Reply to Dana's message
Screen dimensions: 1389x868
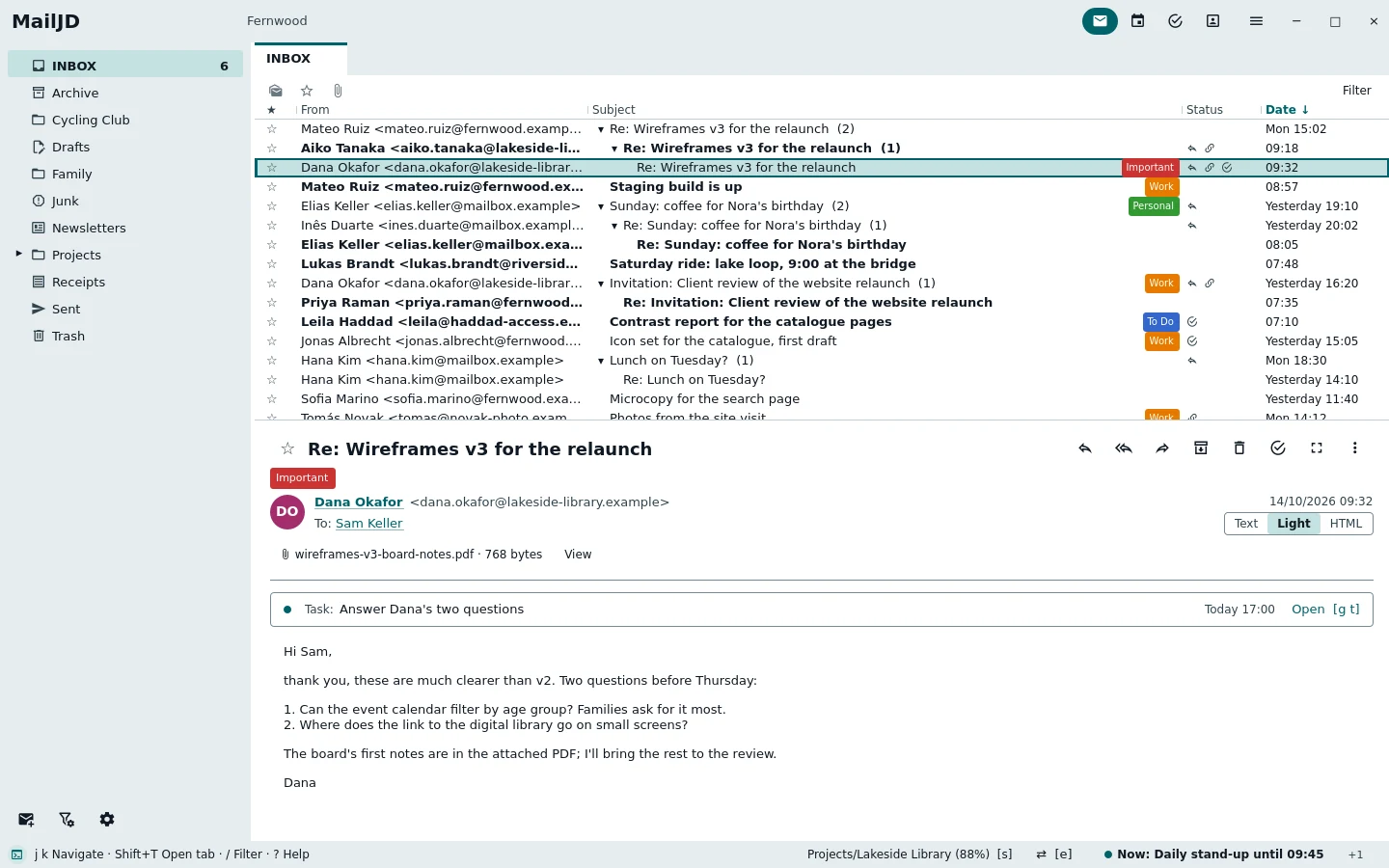pos(1085,448)
